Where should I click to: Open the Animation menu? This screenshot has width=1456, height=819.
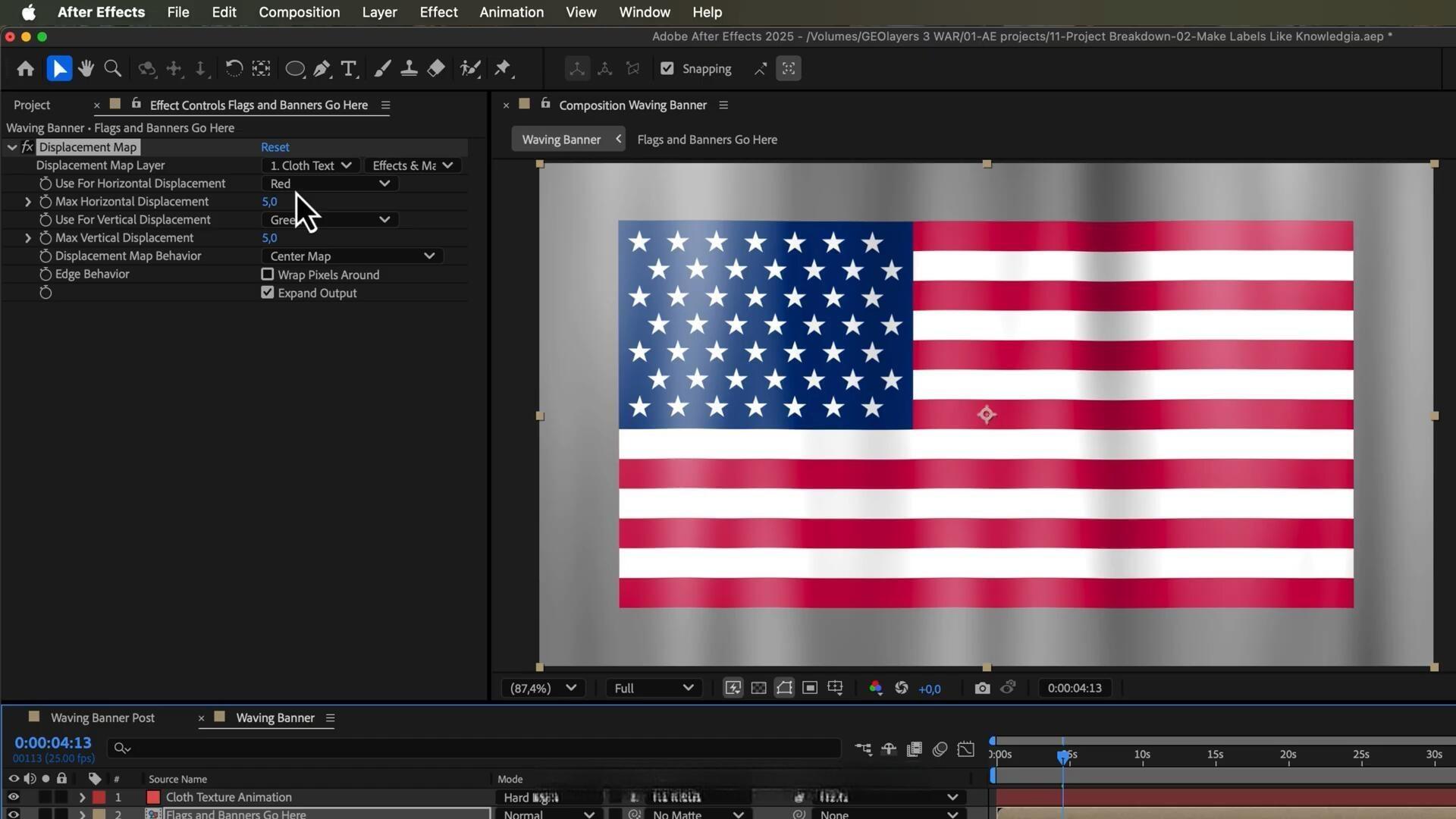point(511,12)
